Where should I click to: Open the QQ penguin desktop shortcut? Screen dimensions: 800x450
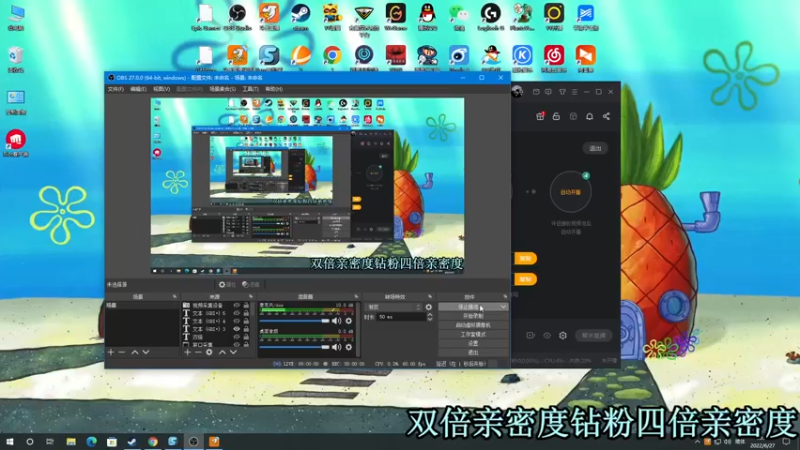point(427,16)
